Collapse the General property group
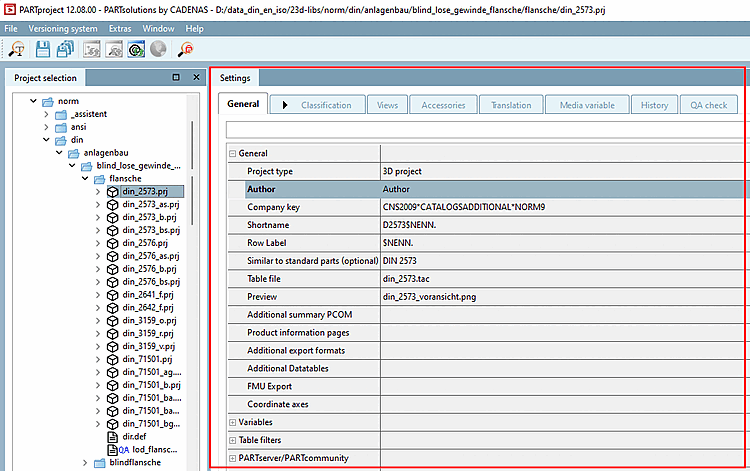The image size is (750, 471). [232, 154]
